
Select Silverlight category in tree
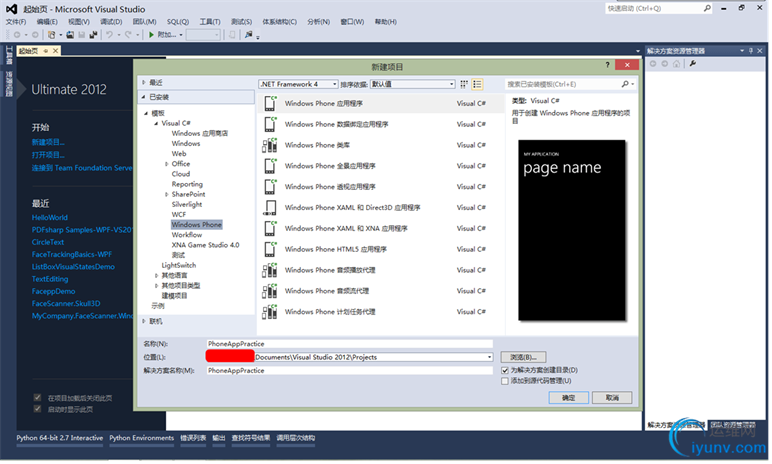pos(187,205)
